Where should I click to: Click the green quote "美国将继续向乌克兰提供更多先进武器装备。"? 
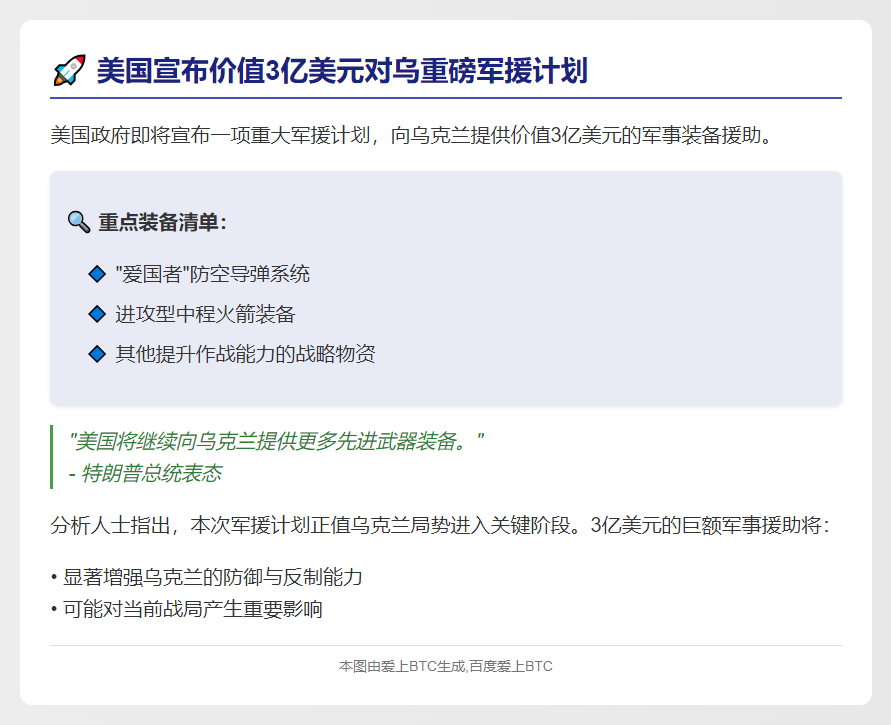[x=276, y=441]
